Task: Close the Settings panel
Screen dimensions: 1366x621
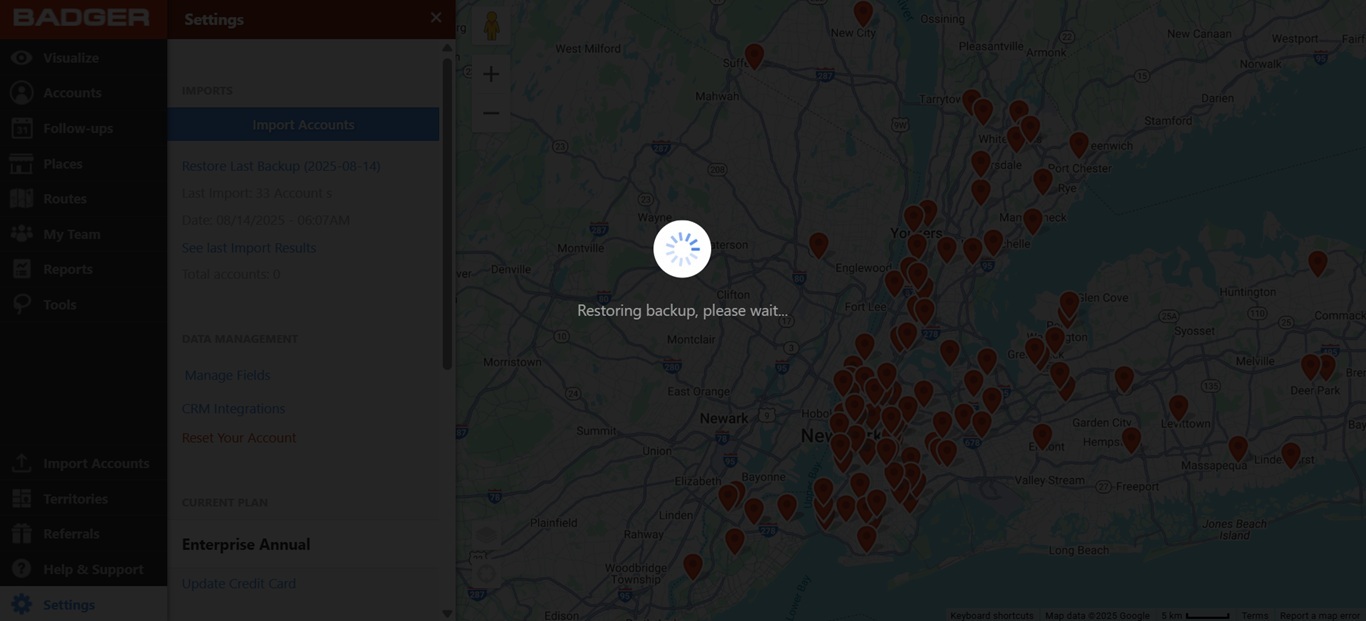Action: tap(436, 18)
